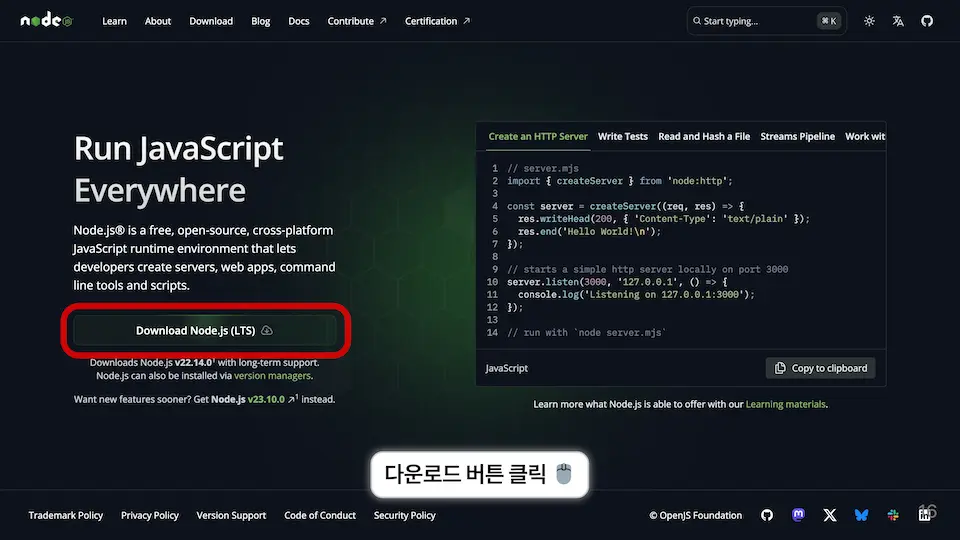Click the GitHub icon in footer

[x=767, y=516]
